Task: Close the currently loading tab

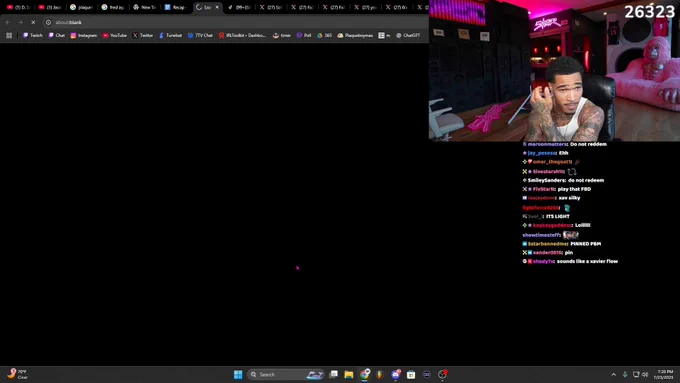Action: [x=217, y=7]
